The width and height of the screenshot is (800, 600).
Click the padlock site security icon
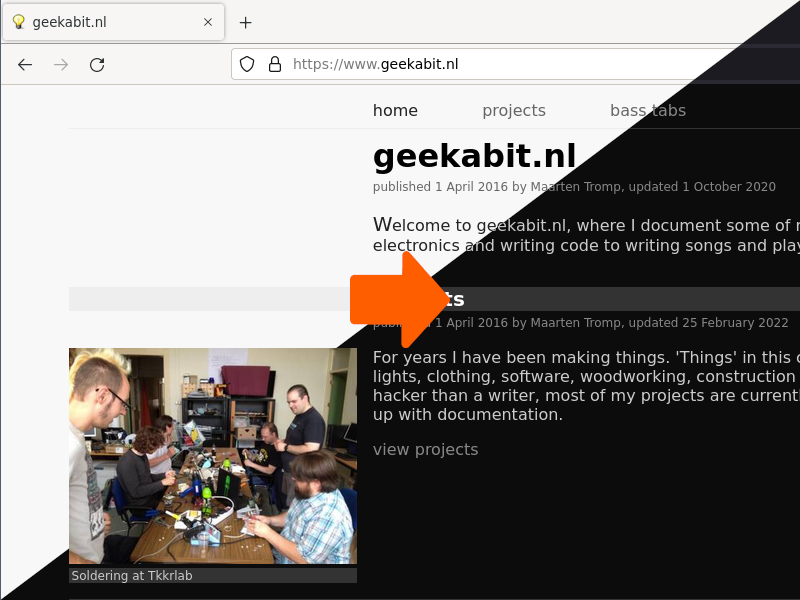[275, 64]
